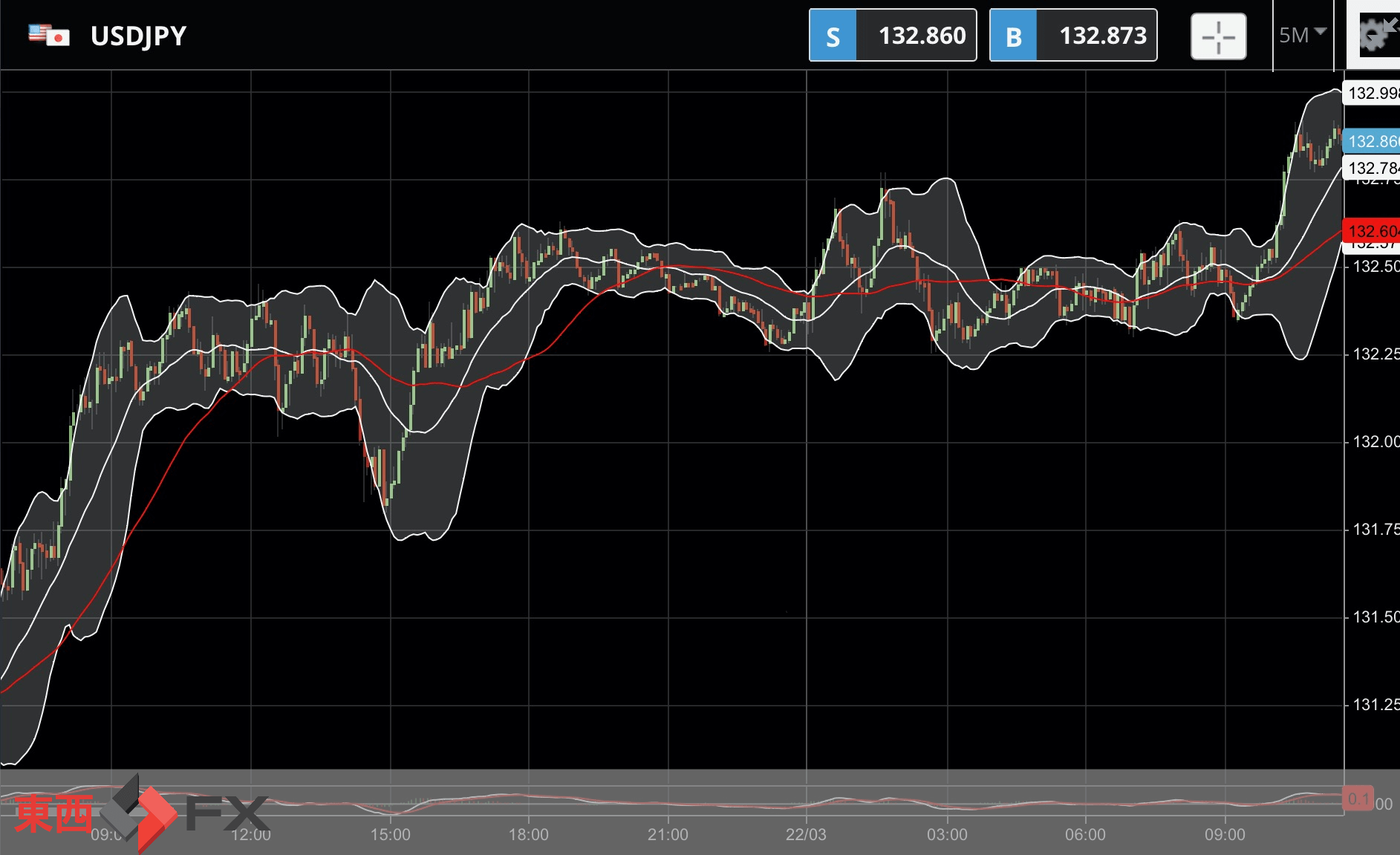This screenshot has width=1400, height=855.
Task: Click the red 132.604 moving average tag
Action: 1372,231
